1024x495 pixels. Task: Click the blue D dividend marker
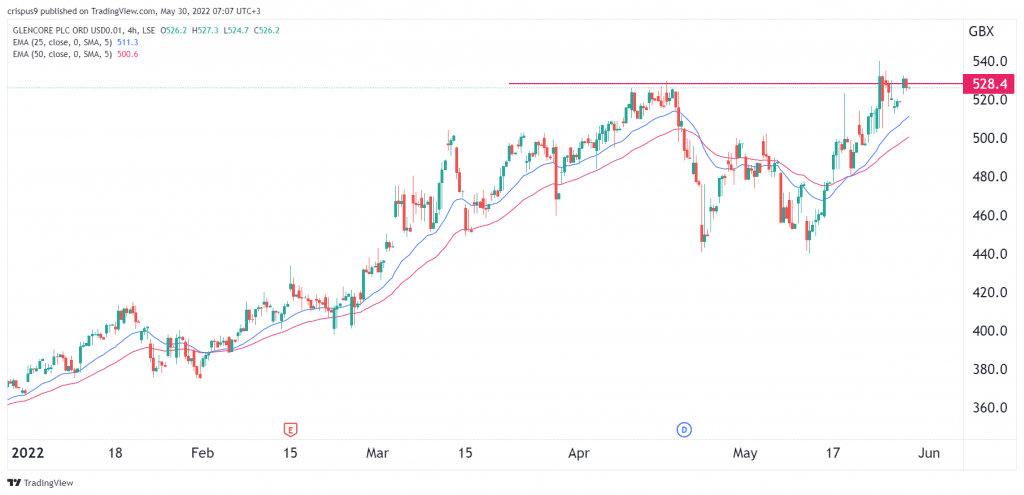pyautogui.click(x=684, y=429)
